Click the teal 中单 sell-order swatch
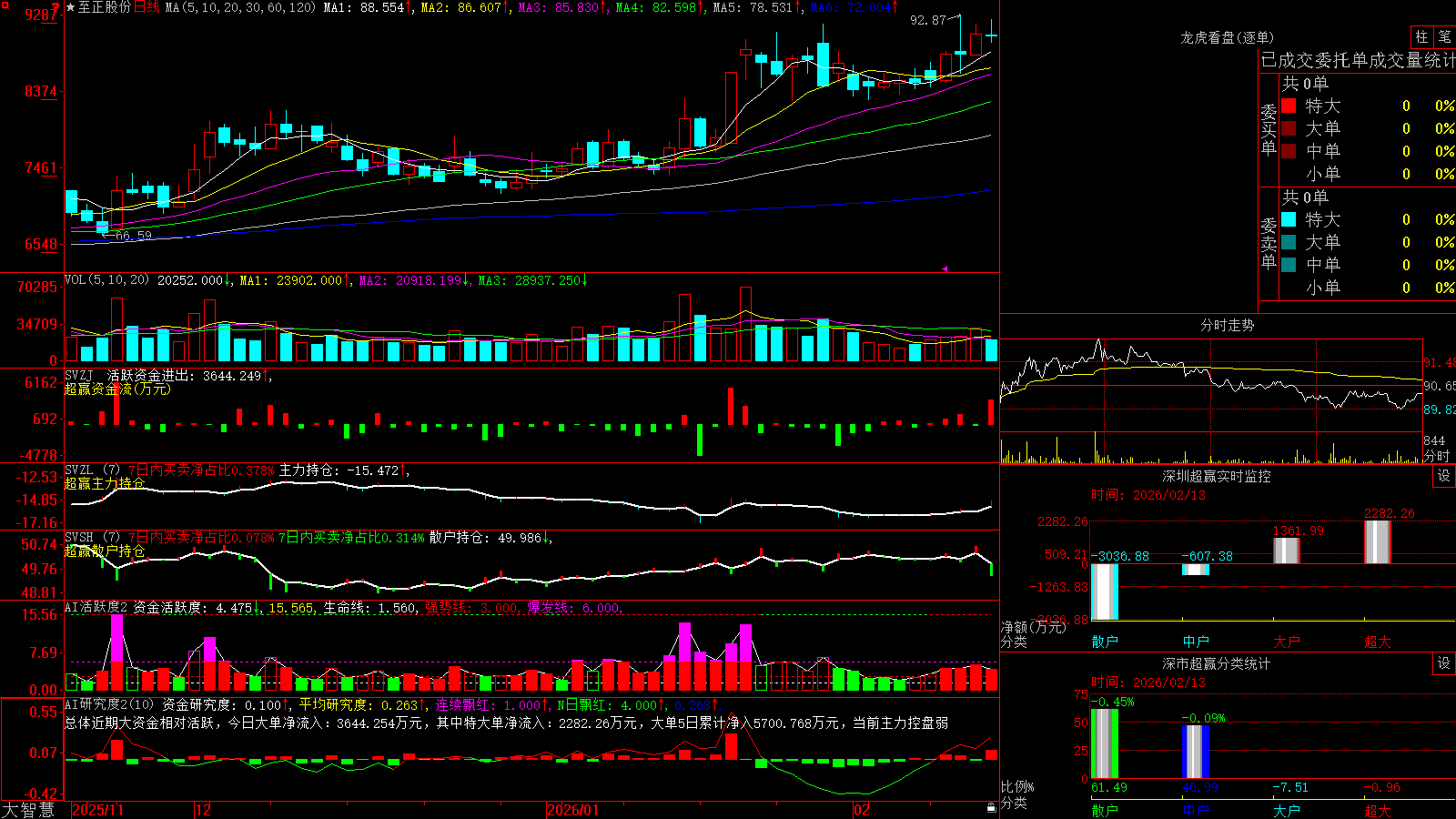 [x=1289, y=265]
